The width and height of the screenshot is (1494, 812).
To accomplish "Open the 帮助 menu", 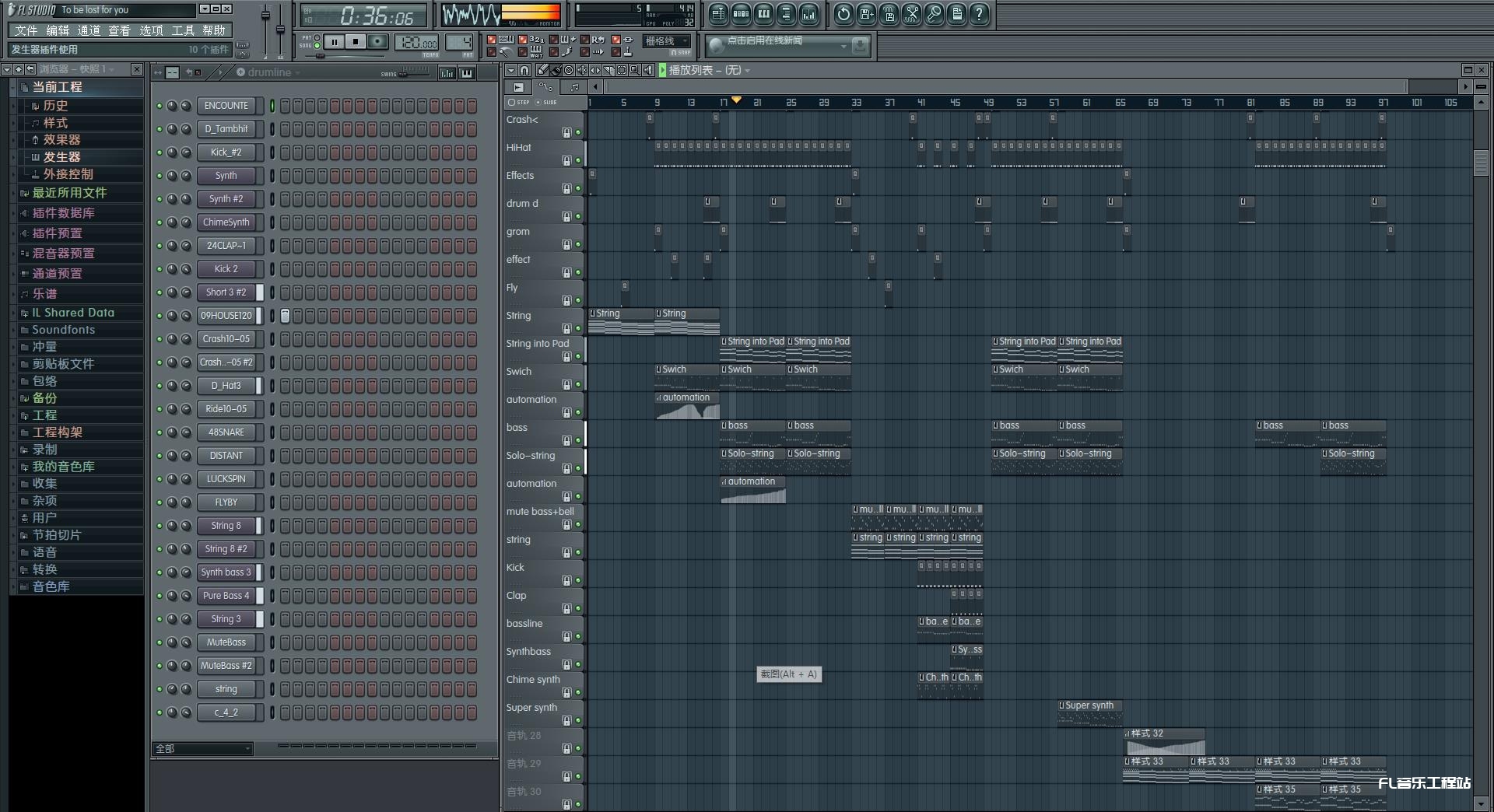I will click(214, 30).
